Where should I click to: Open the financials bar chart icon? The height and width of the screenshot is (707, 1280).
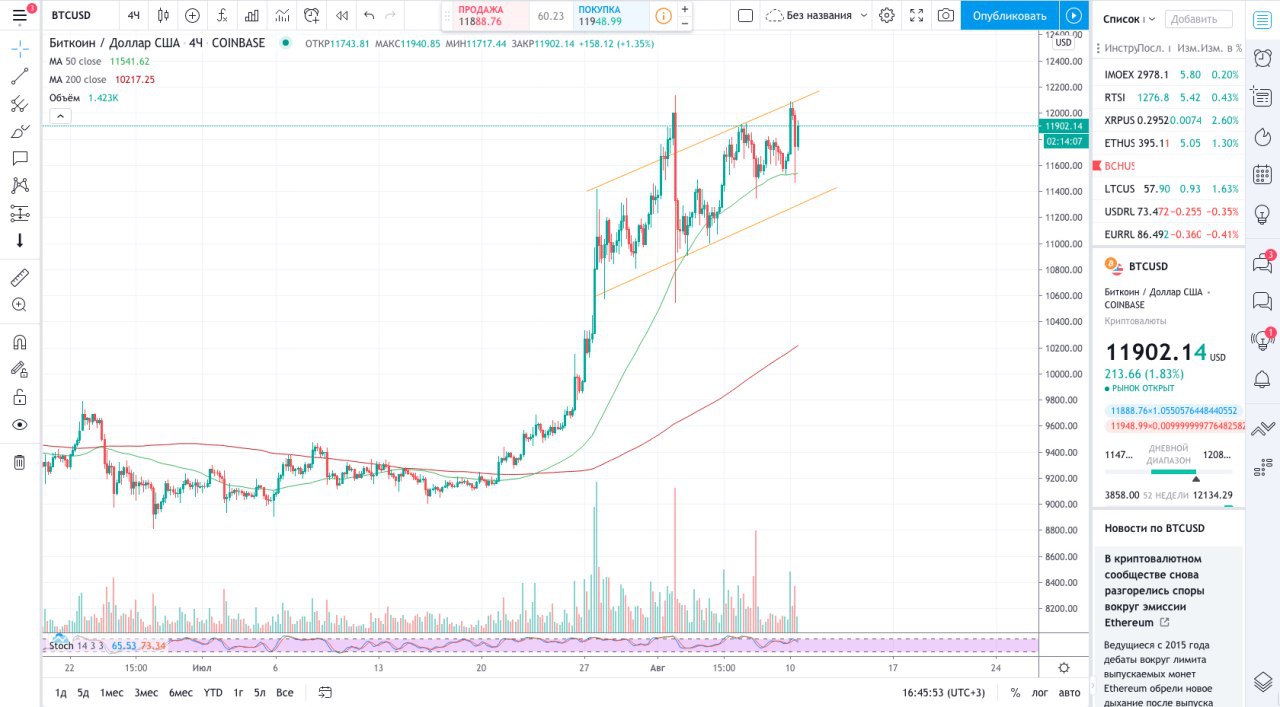[252, 15]
